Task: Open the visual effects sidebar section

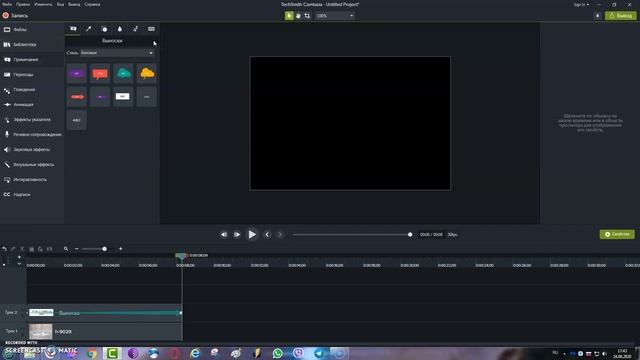Action: tap(32, 165)
